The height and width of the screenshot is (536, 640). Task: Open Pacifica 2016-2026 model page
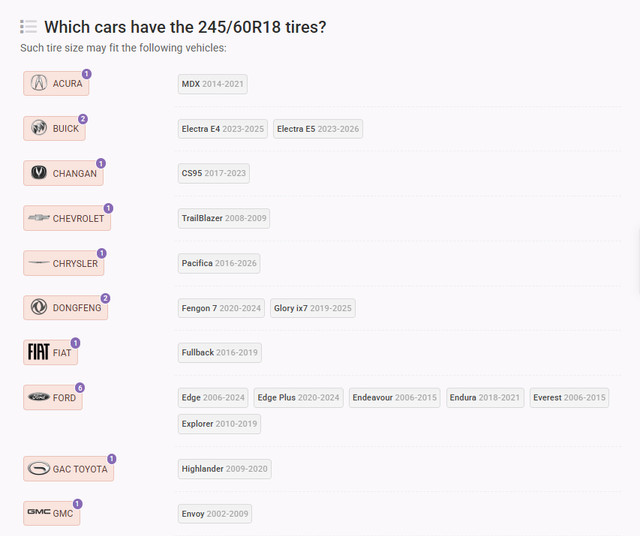click(219, 263)
